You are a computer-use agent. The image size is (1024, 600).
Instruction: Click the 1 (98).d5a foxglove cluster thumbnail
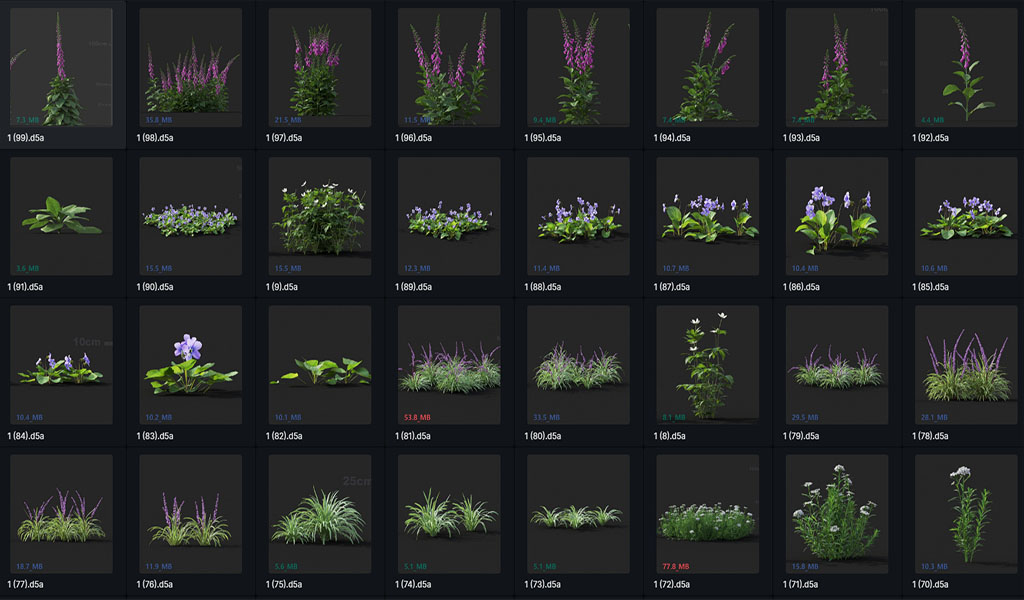tap(190, 68)
